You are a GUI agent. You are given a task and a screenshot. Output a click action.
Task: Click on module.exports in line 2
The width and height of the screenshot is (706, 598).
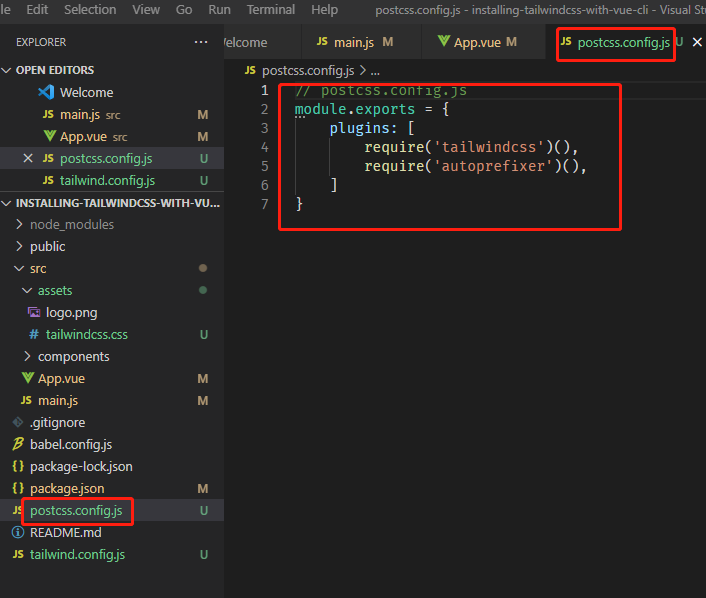pyautogui.click(x=355, y=109)
